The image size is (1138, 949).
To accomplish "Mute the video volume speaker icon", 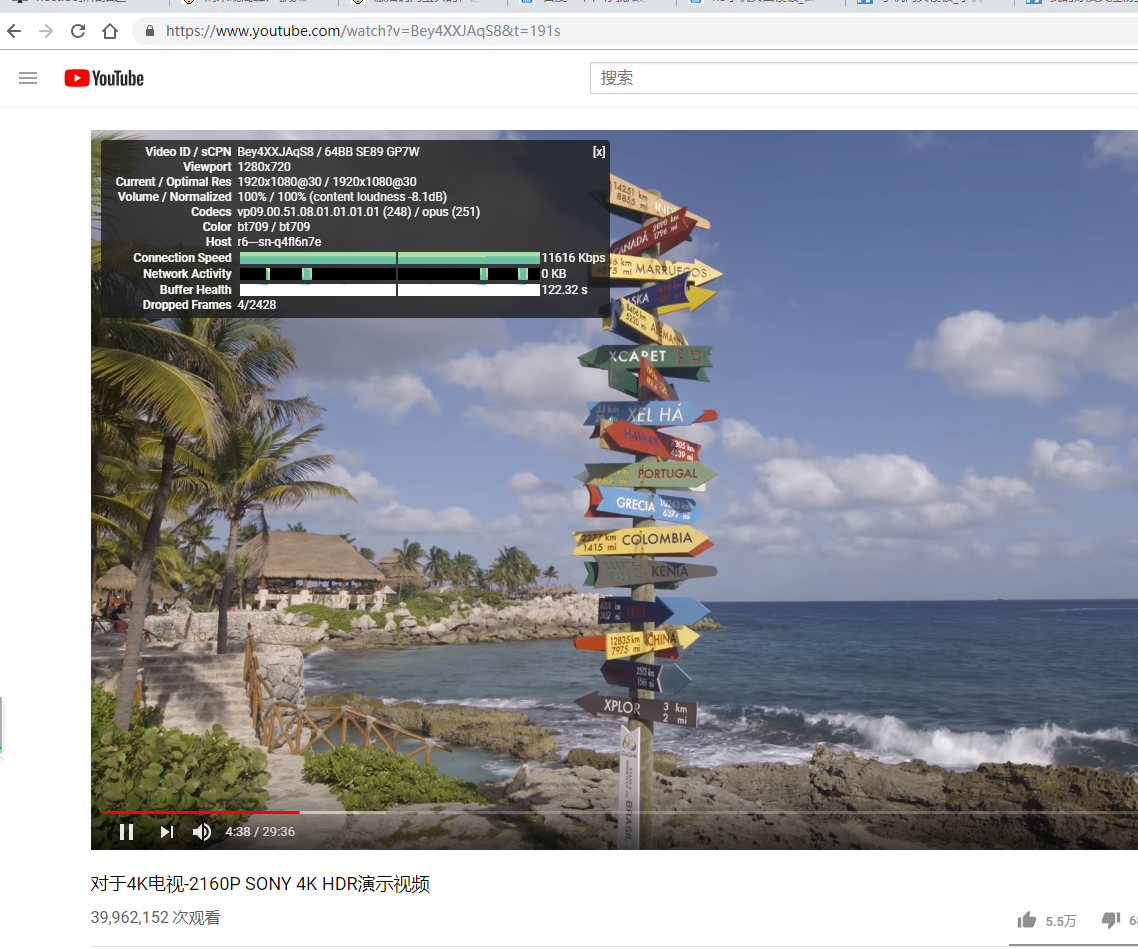I will [x=202, y=832].
